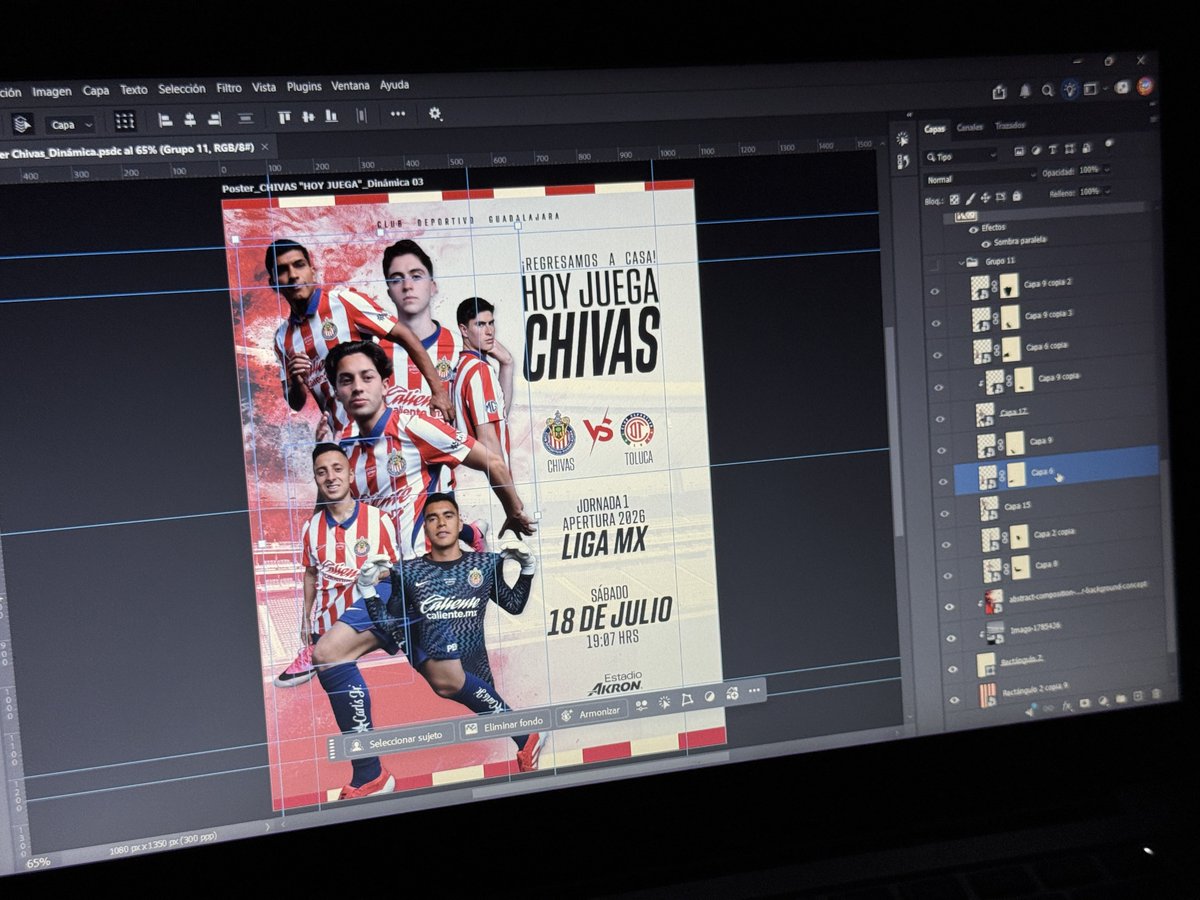
Task: Open the Capa auto-select dropdown
Action: [x=70, y=125]
